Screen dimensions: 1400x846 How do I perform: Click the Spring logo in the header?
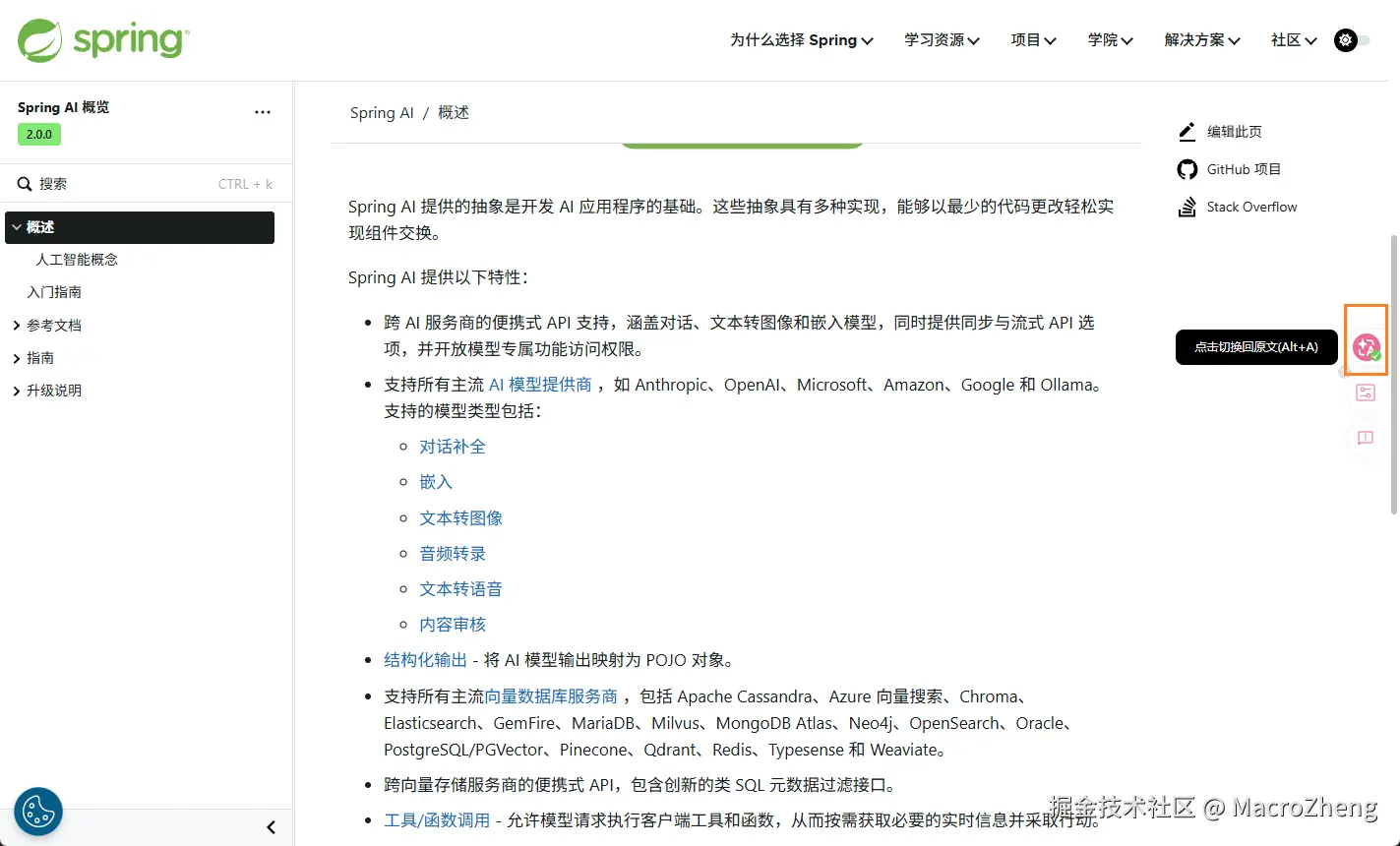tap(103, 40)
